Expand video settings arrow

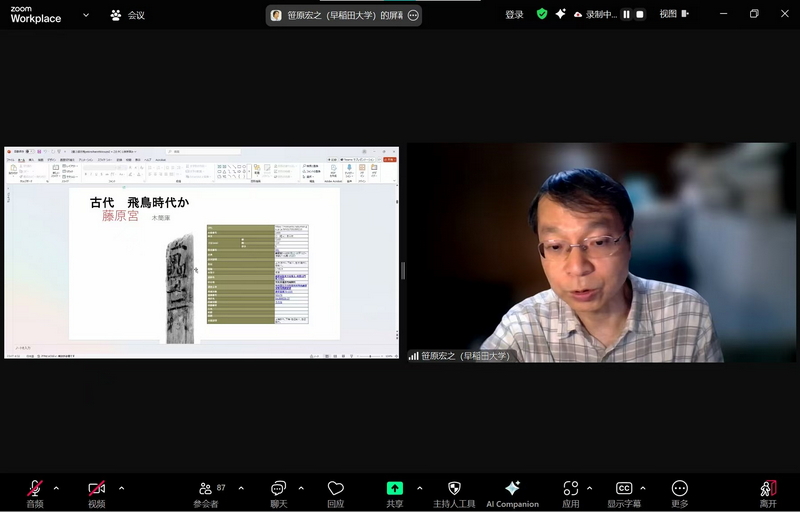click(x=121, y=488)
